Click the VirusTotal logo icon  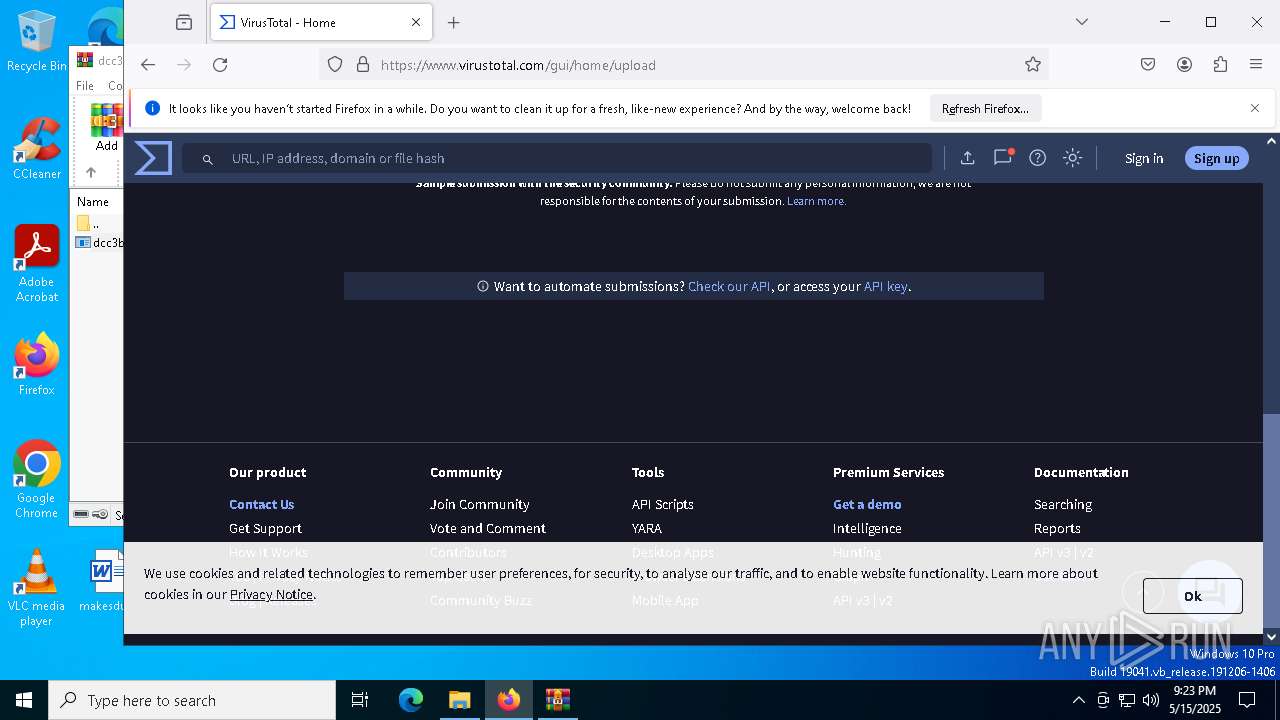pos(153,158)
